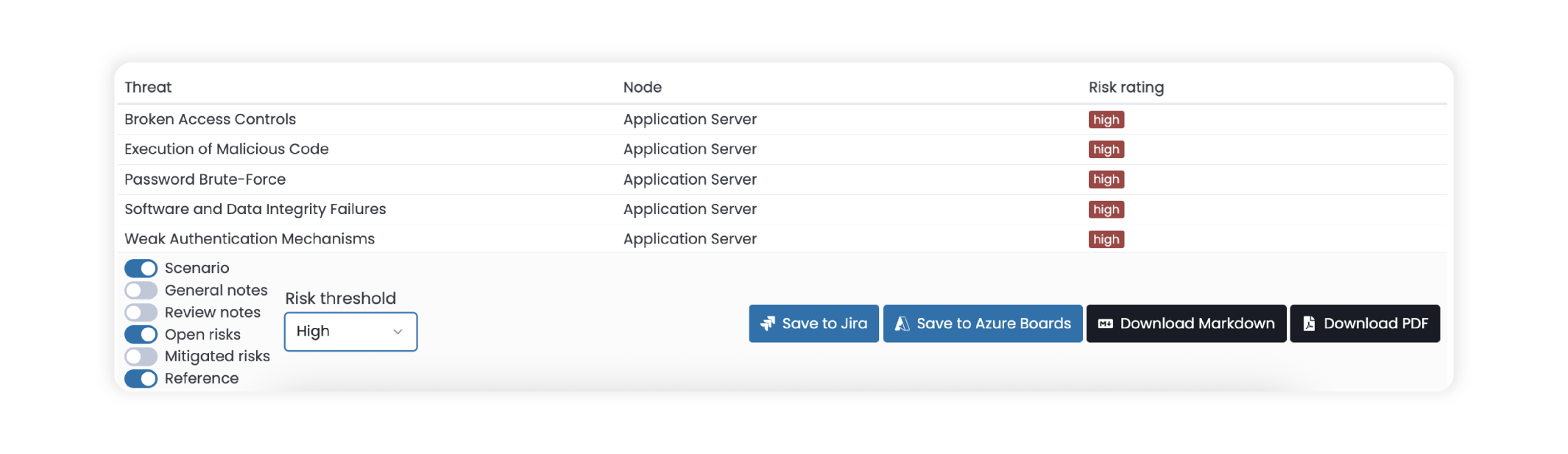Enable the Mitigated risks toggle
1568x454 pixels.
[141, 357]
